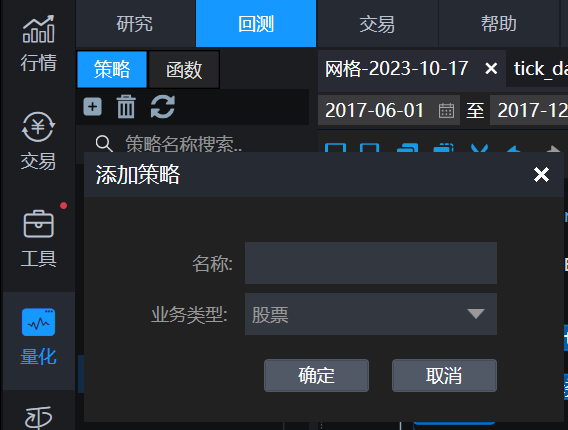The height and width of the screenshot is (430, 568).
Task: Click the 名称 name input field
Action: pos(371,263)
